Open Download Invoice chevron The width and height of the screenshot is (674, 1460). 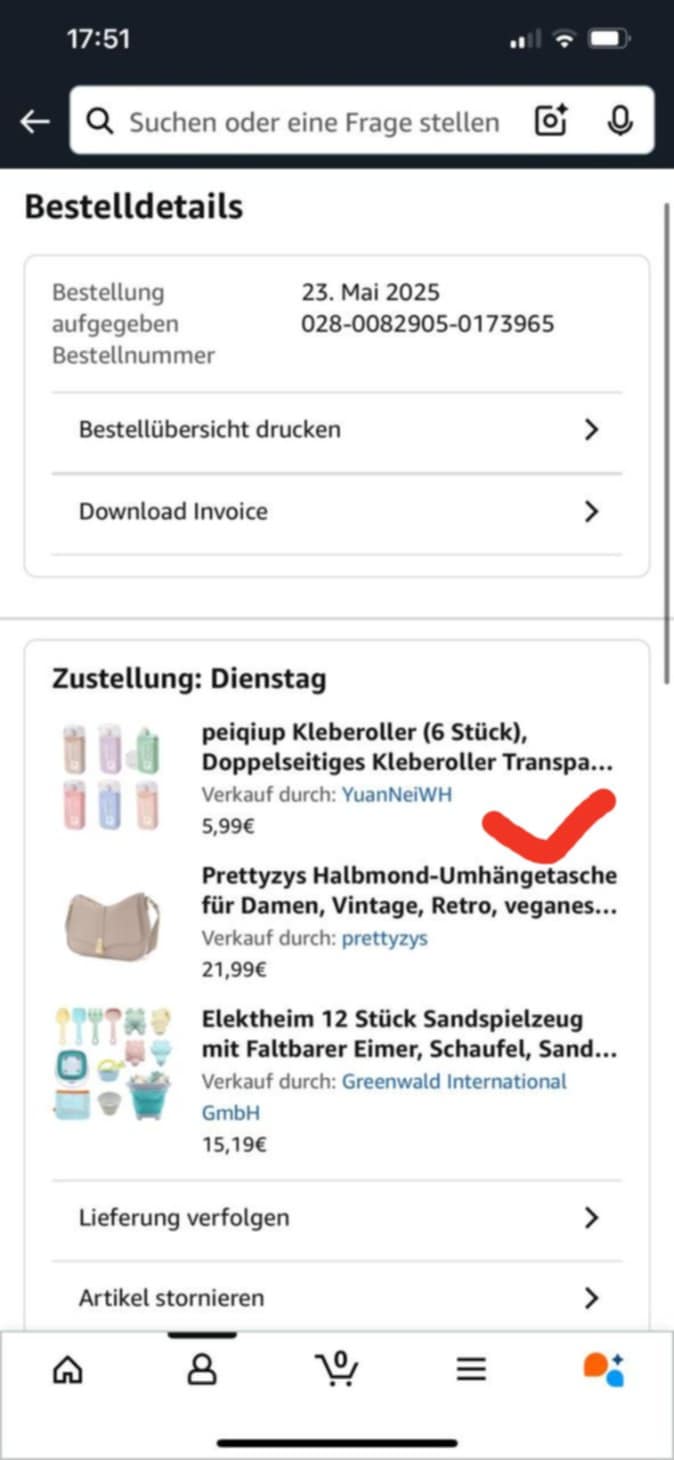tap(591, 512)
